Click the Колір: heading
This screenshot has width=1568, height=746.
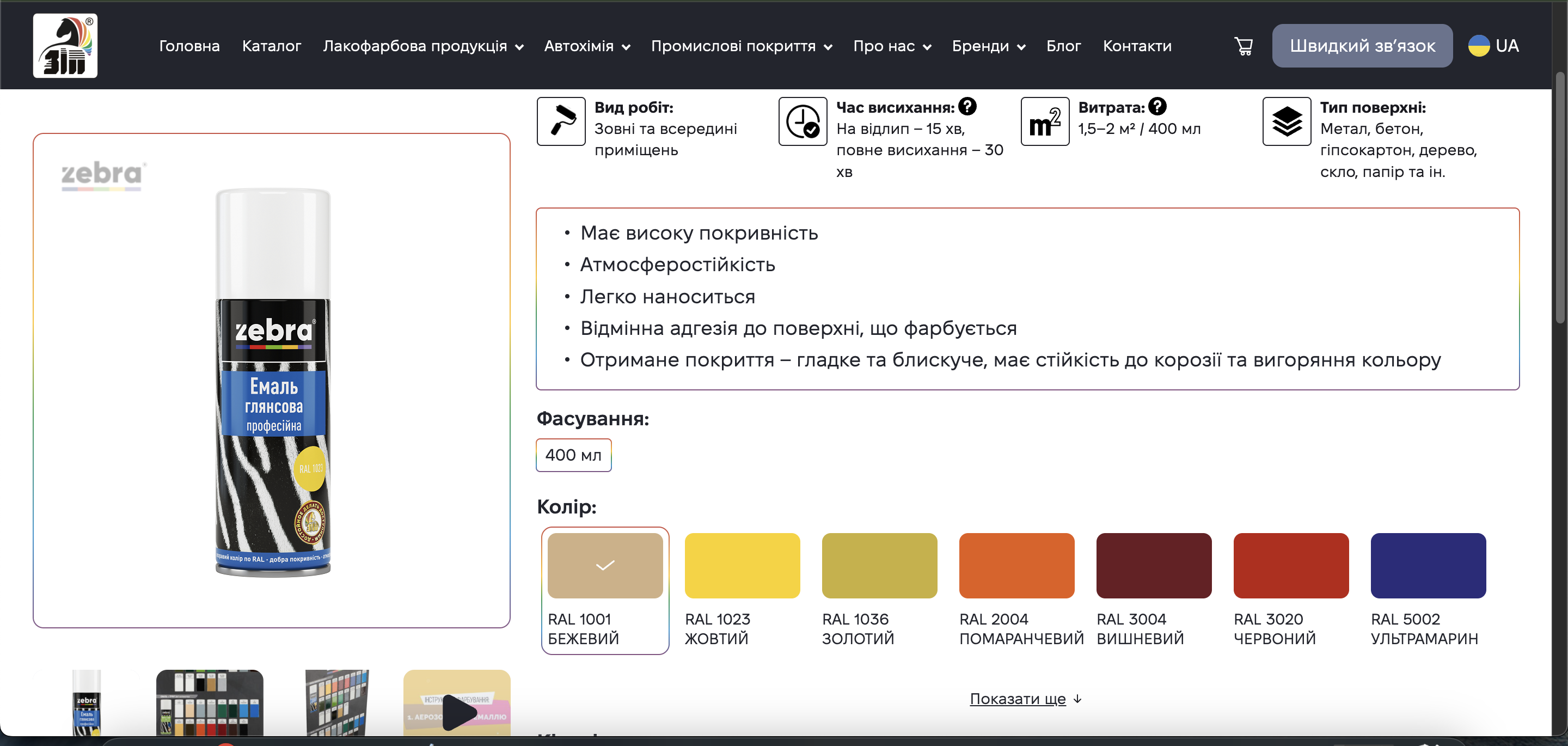(x=567, y=506)
